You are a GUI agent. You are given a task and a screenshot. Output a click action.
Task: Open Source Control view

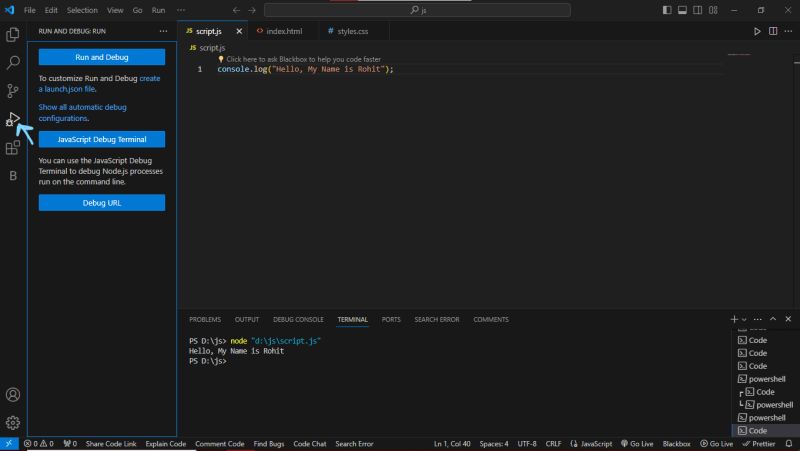(x=13, y=91)
